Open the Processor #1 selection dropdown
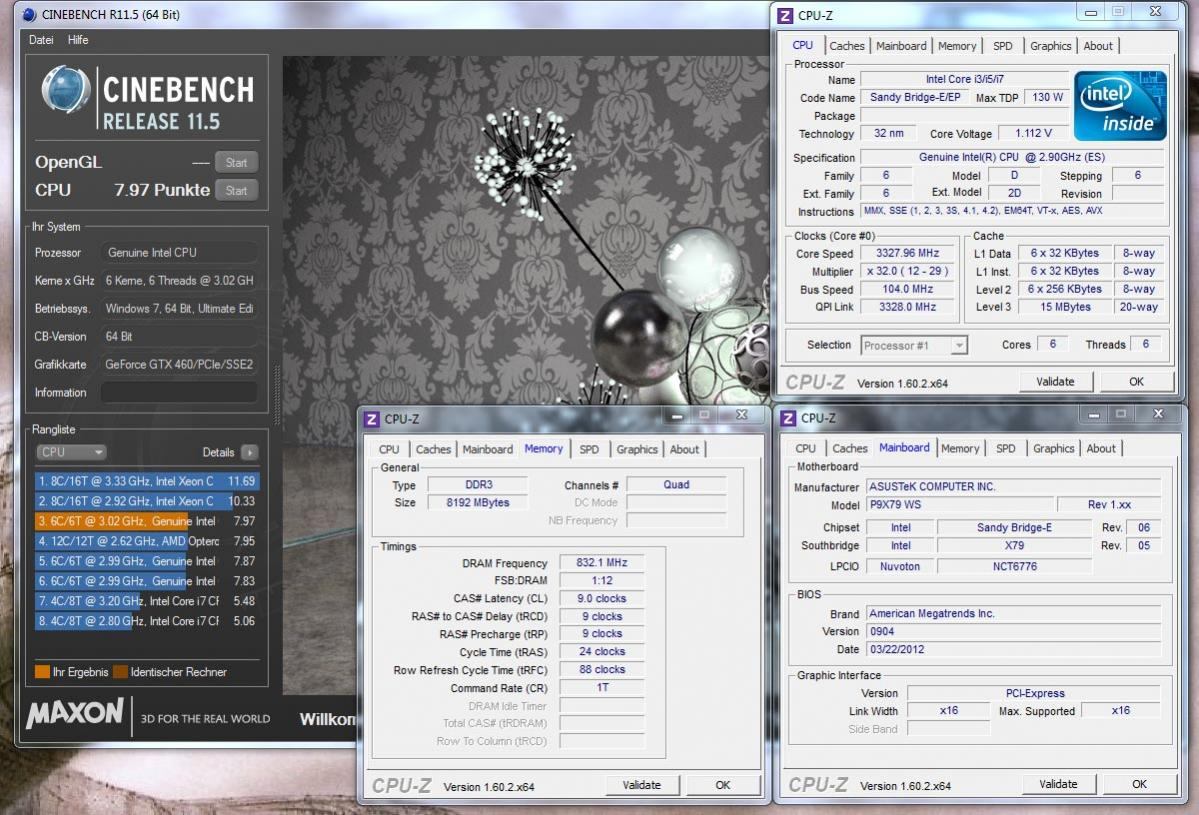The height and width of the screenshot is (815, 1199). coord(914,346)
